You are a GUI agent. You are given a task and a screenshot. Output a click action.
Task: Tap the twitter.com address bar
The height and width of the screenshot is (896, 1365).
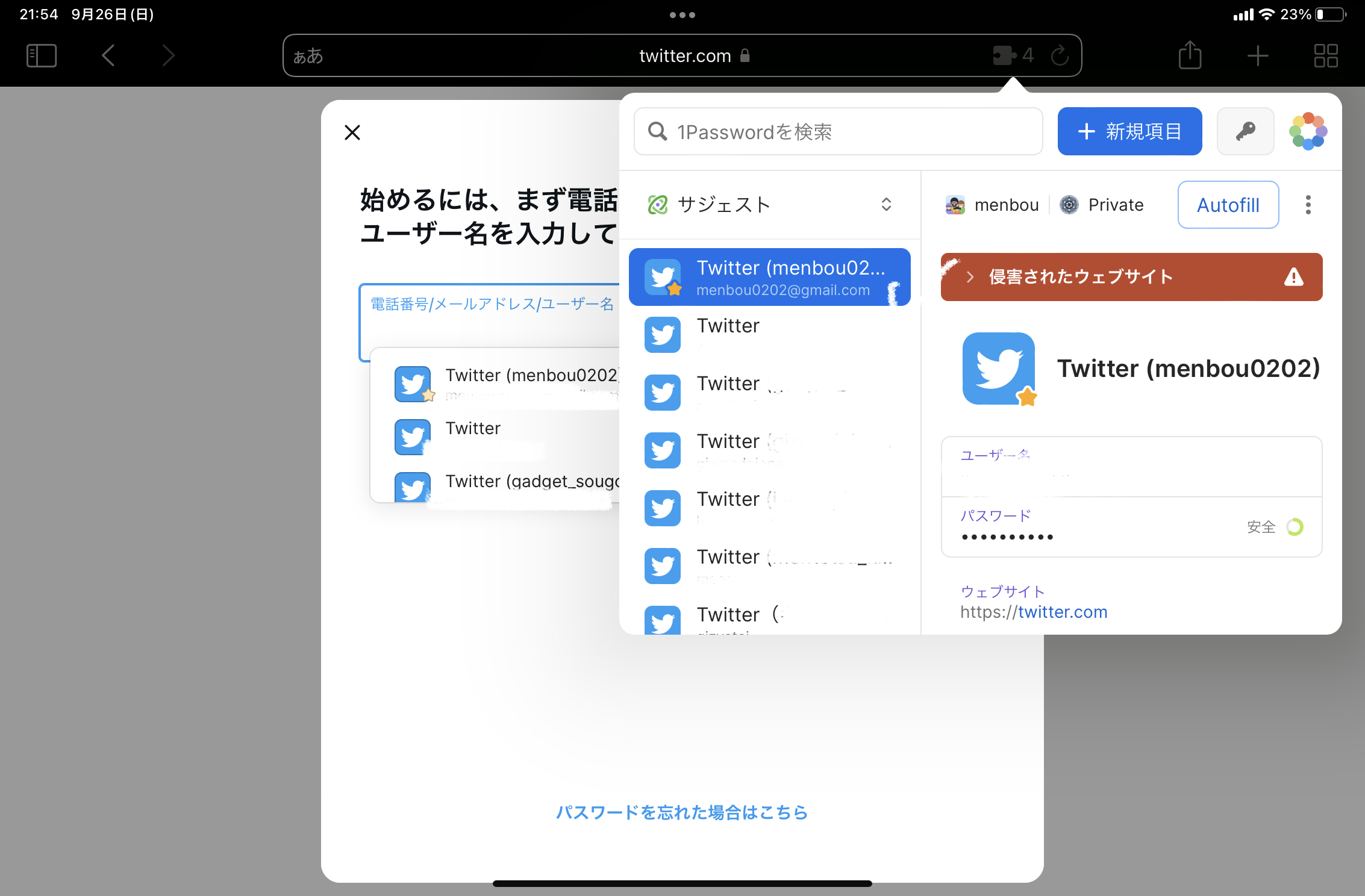coord(682,55)
